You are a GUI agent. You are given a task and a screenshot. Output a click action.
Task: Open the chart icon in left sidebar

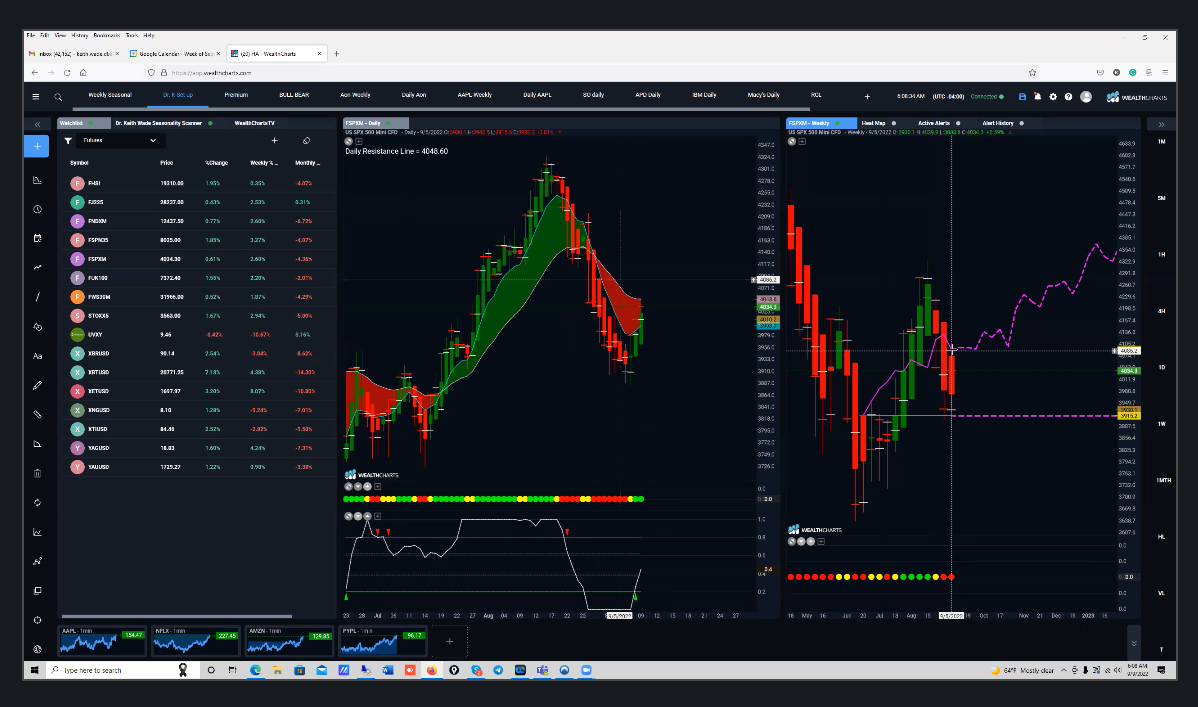[37, 180]
